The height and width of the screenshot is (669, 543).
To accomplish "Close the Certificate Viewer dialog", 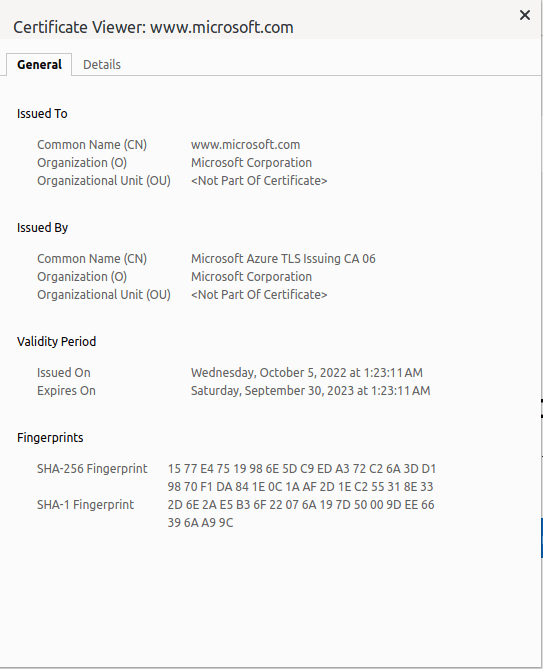I will click(x=525, y=15).
